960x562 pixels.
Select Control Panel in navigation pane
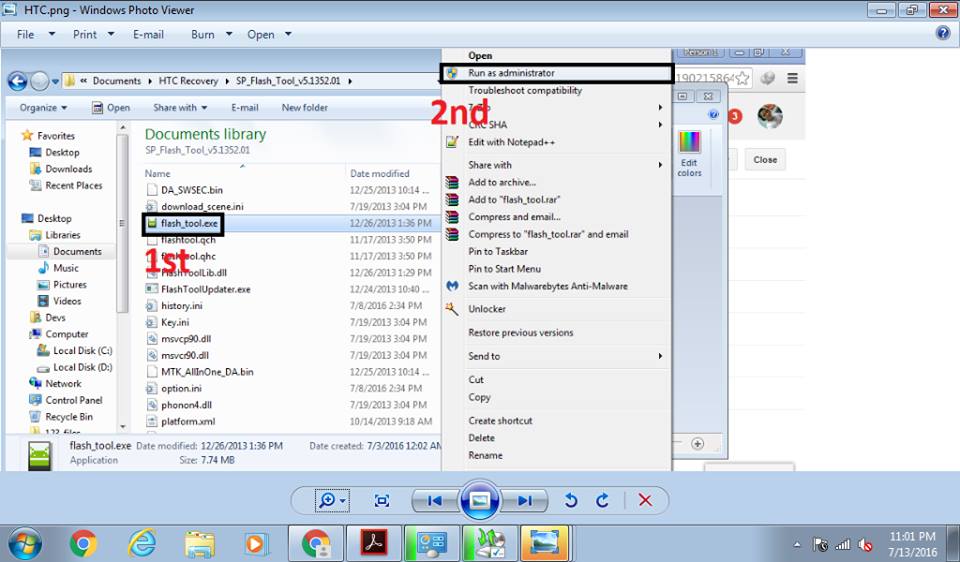73,400
